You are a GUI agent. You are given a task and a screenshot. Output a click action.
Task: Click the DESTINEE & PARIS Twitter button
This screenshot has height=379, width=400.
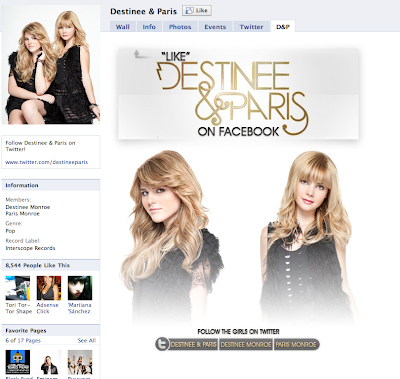[x=194, y=344]
